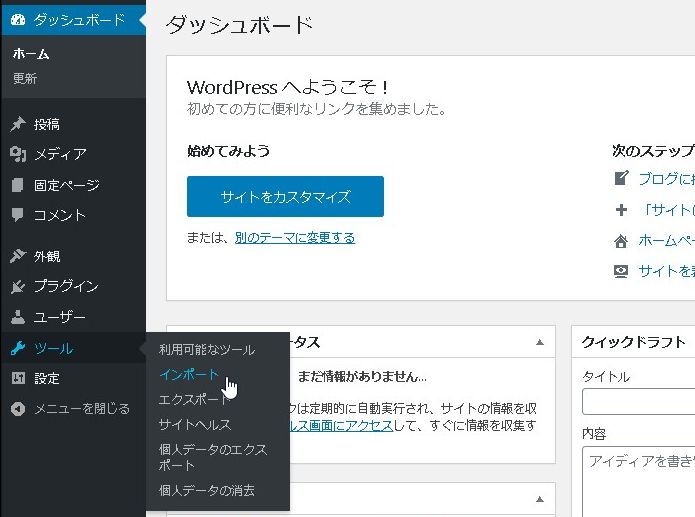Collapse the lower-left widget panel arrow
The height and width of the screenshot is (517, 695).
coord(540,498)
